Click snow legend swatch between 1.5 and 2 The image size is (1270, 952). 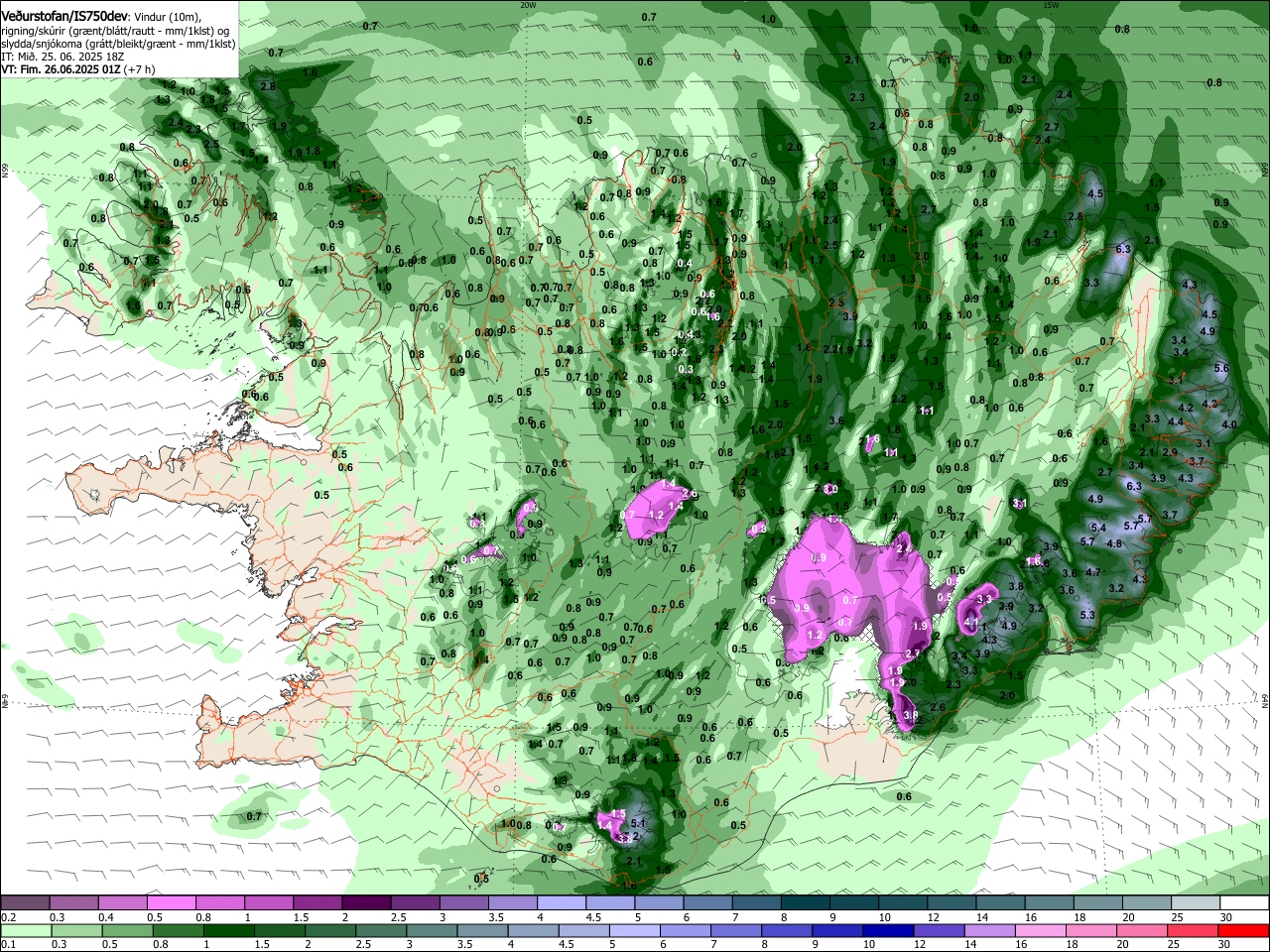(x=317, y=903)
